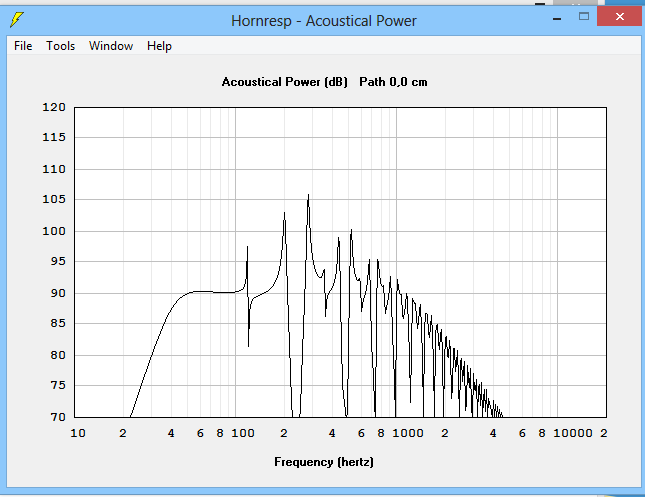
Task: Click the 120 value on the dB axis
Action: click(x=54, y=107)
